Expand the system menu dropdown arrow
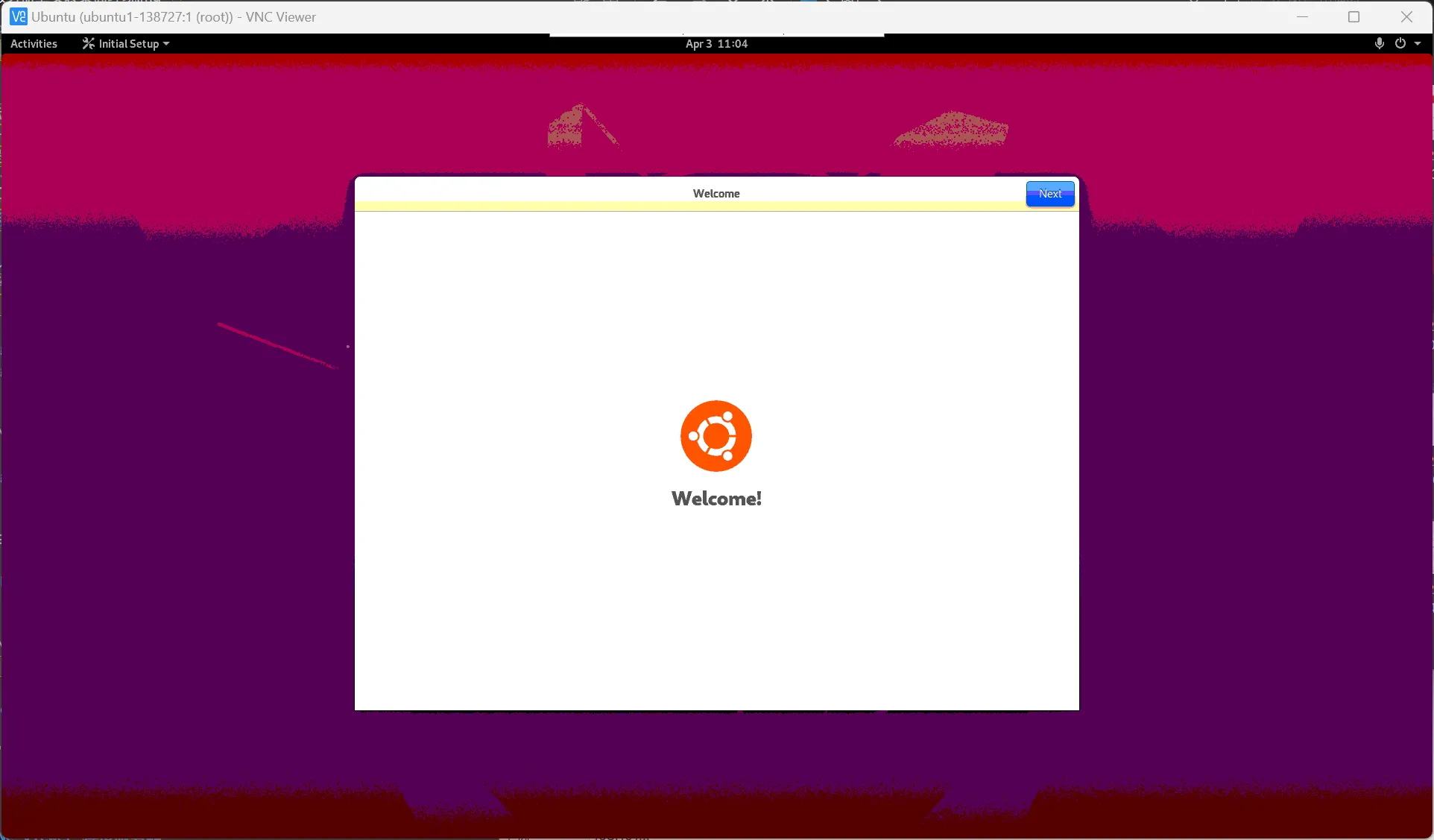1434x840 pixels. pyautogui.click(x=1418, y=43)
